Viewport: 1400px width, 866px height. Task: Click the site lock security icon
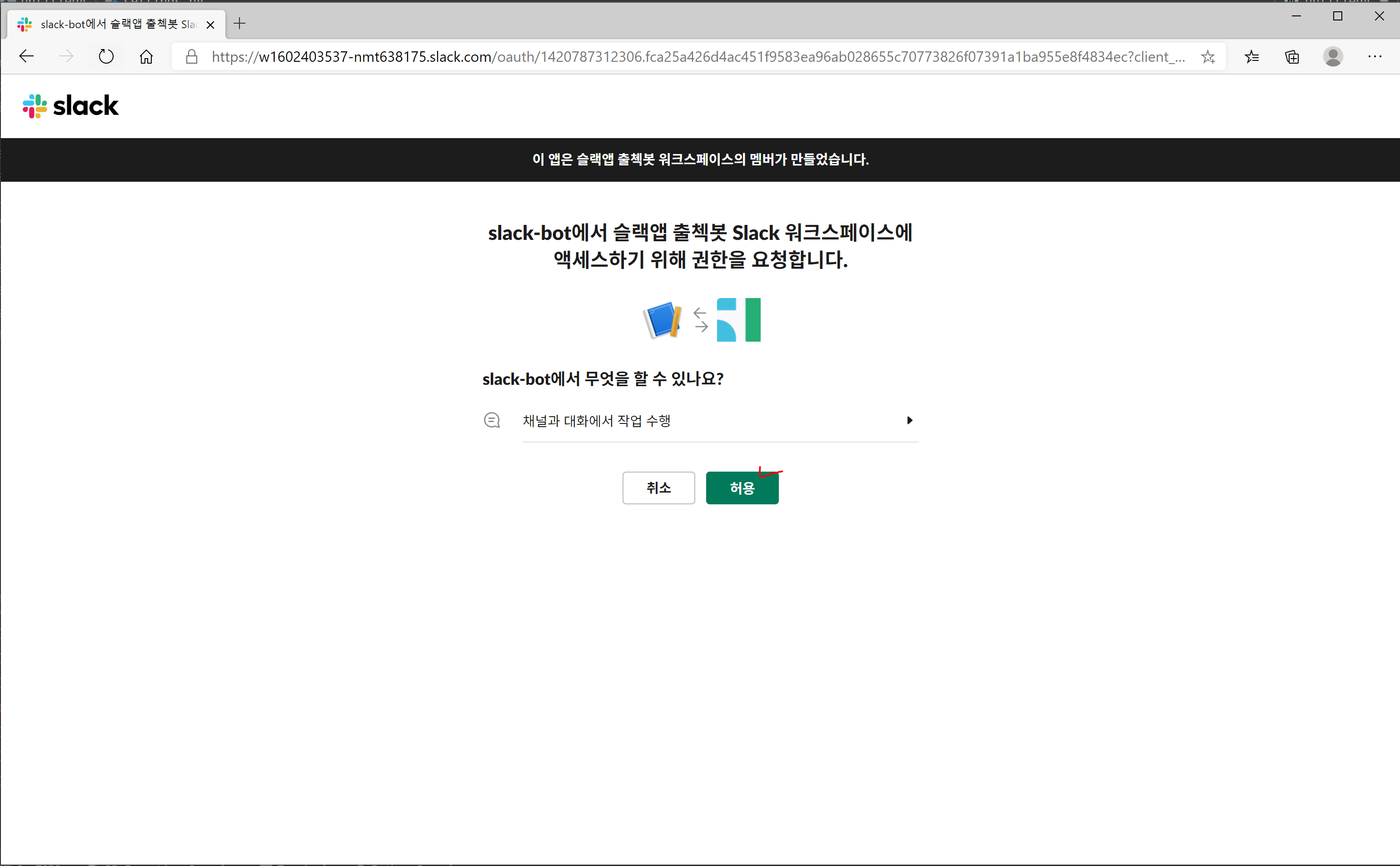pyautogui.click(x=192, y=56)
